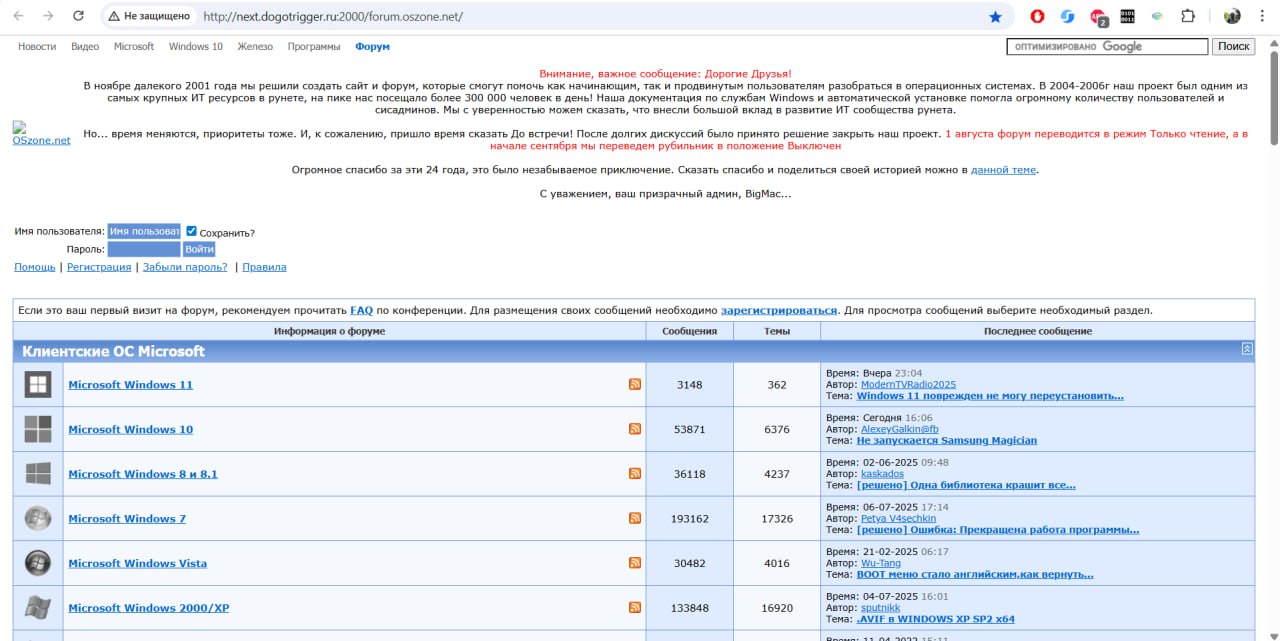This screenshot has height=641, width=1280.
Task: Click the AdBlock extension icon with badge 2
Action: [x=1098, y=17]
